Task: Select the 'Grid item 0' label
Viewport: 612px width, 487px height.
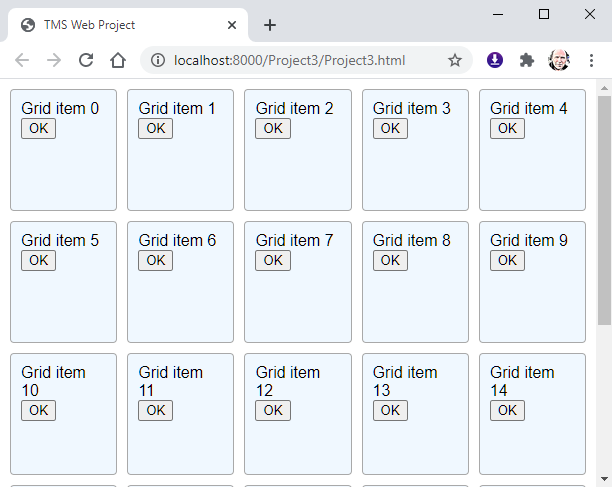Action: (60, 108)
